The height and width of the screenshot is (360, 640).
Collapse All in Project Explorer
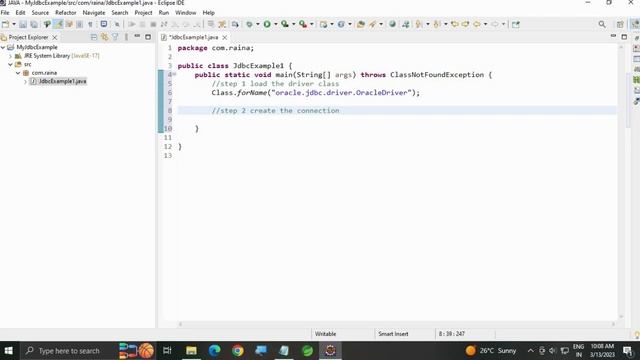[94, 37]
